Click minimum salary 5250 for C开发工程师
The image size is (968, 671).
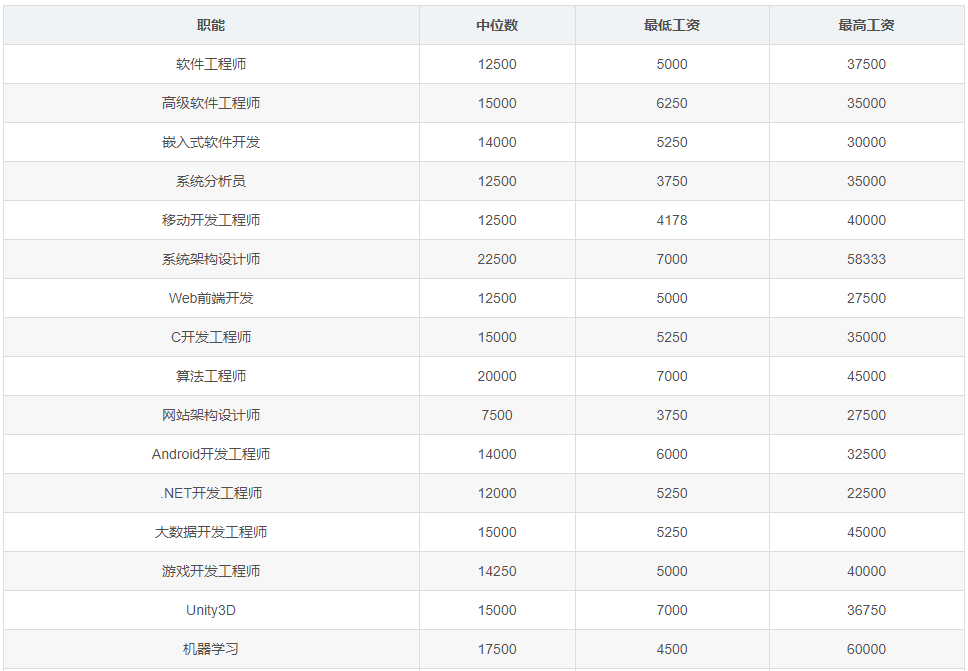672,337
